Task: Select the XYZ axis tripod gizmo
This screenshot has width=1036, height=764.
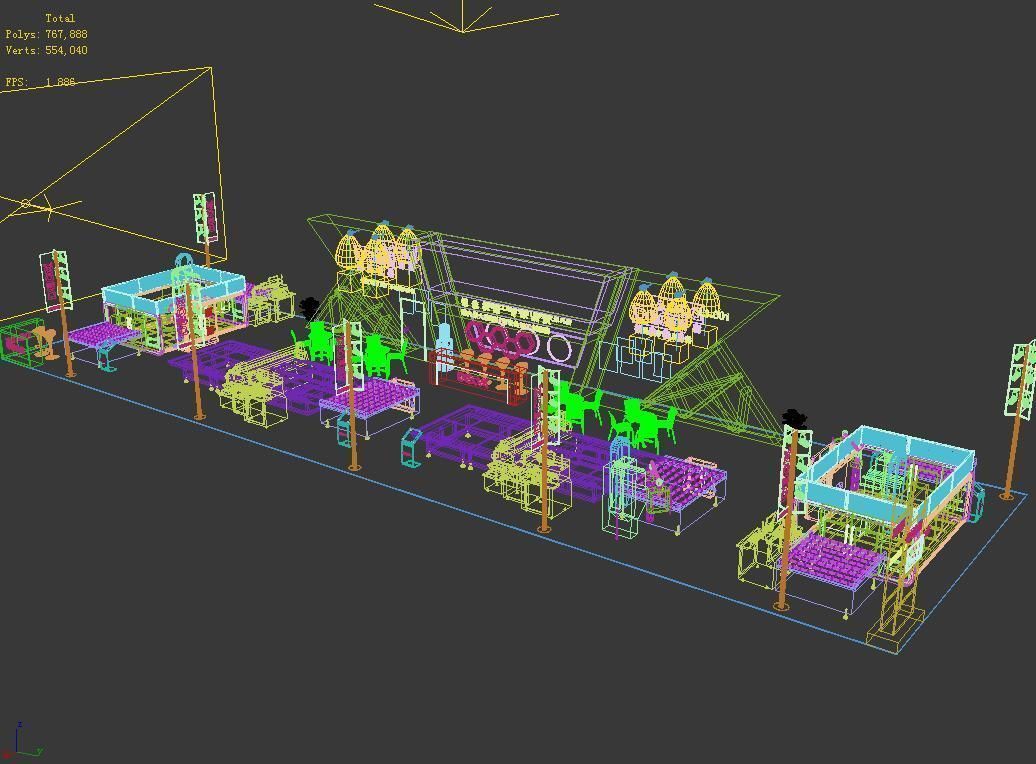Action: point(23,740)
